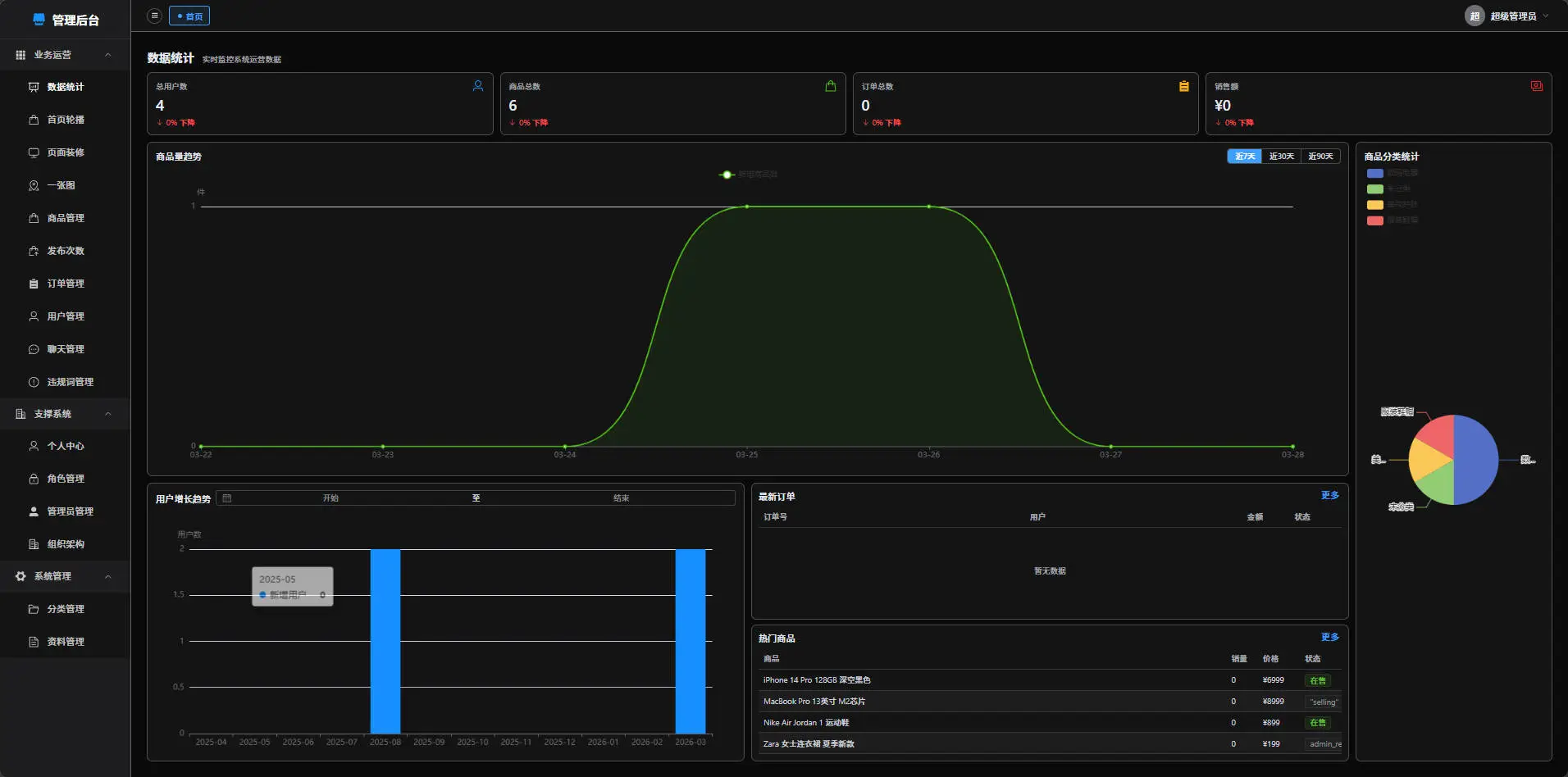Open 违规词管理 from the sidebar

click(70, 382)
